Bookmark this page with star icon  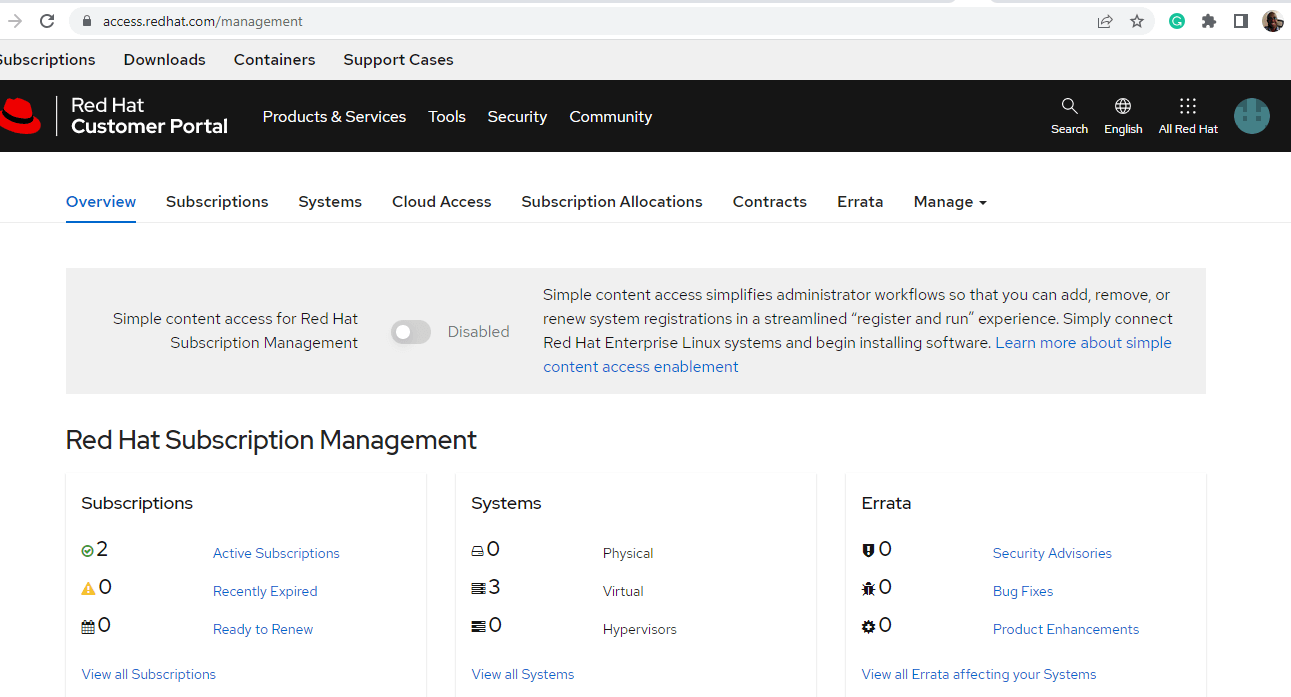(x=1137, y=21)
